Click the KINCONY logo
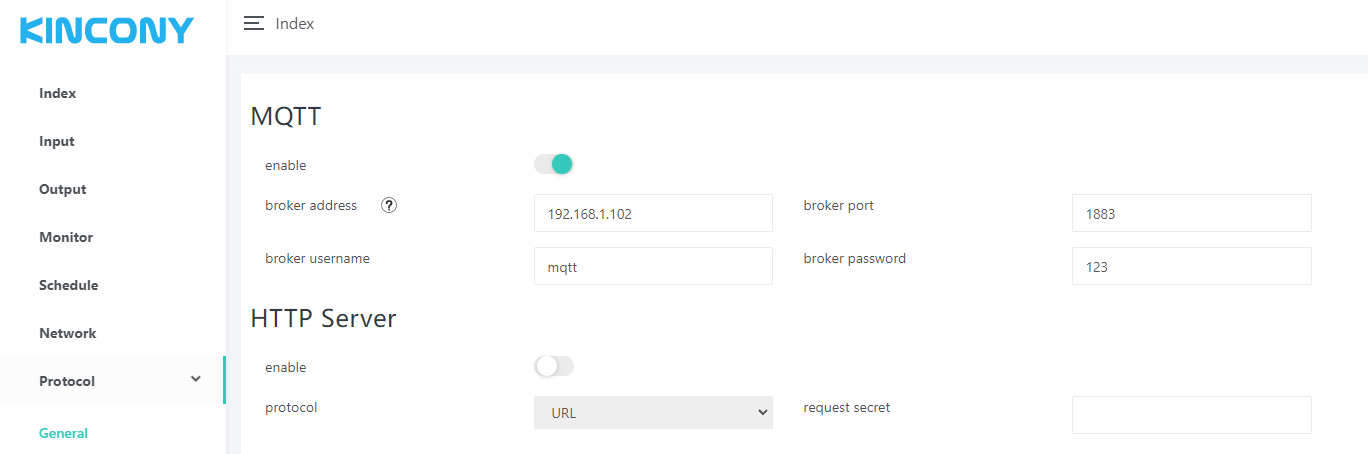Screen dimensions: 1368x454 tap(106, 31)
